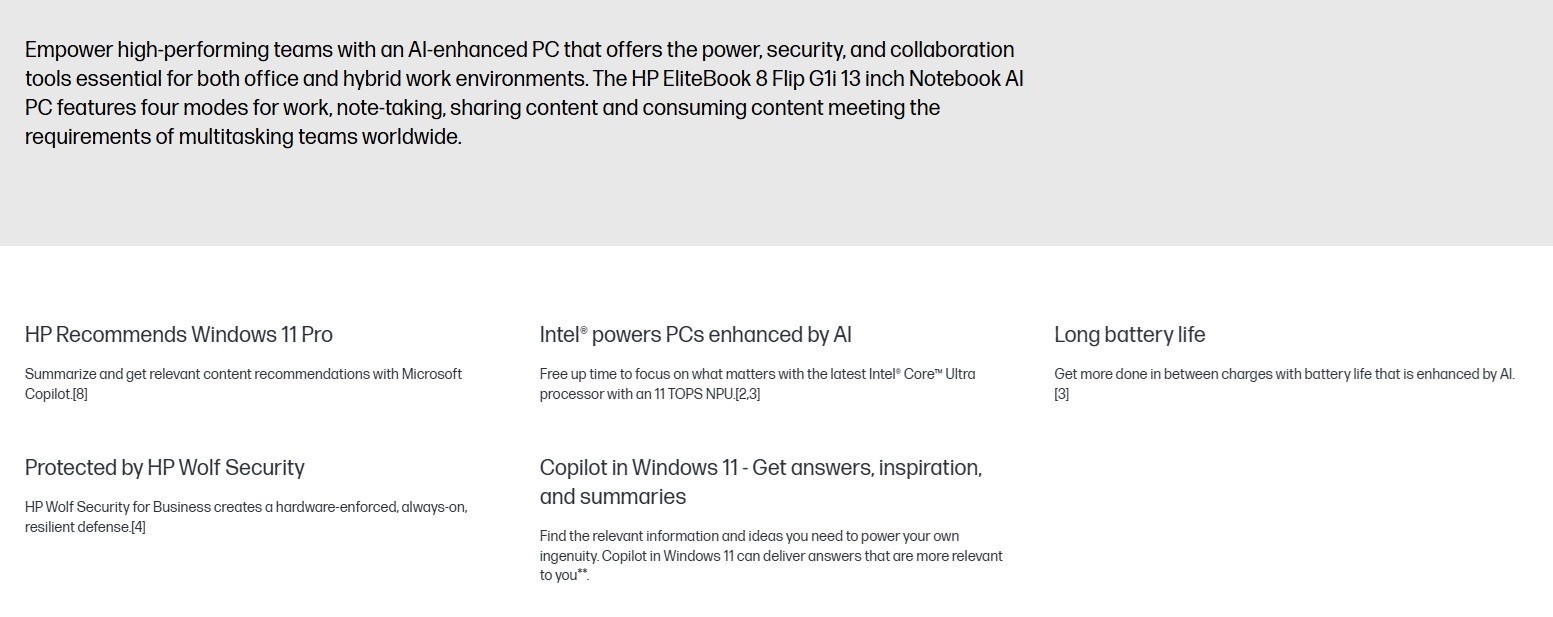Click the "Find the relevant information and ideas" paragraph
1553x617 pixels.
pyautogui.click(x=771, y=555)
